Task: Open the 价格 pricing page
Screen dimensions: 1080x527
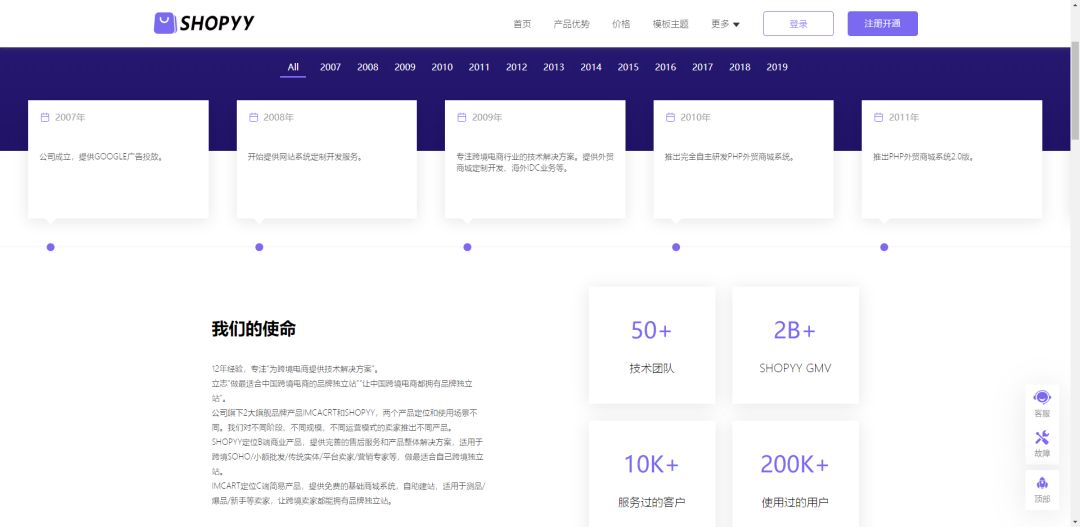Action: (621, 24)
